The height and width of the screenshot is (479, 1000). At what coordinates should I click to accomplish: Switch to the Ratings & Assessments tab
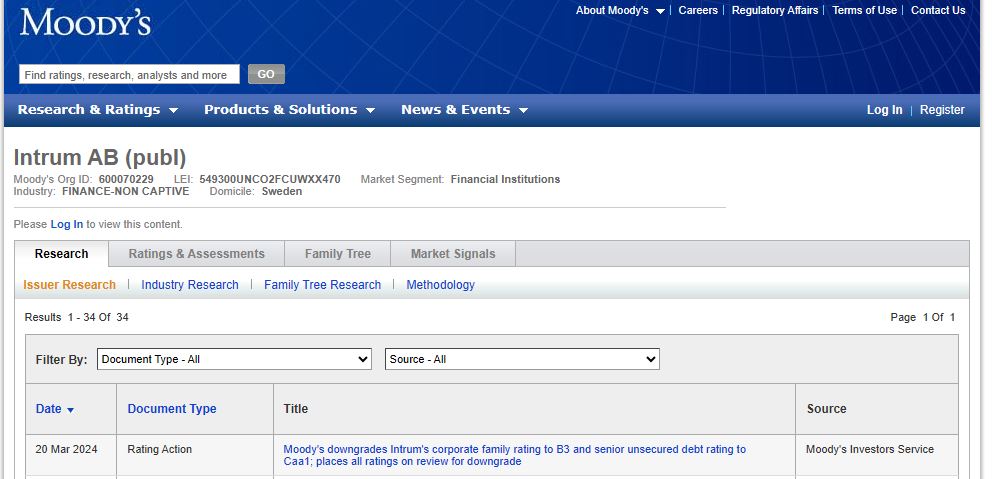click(196, 254)
